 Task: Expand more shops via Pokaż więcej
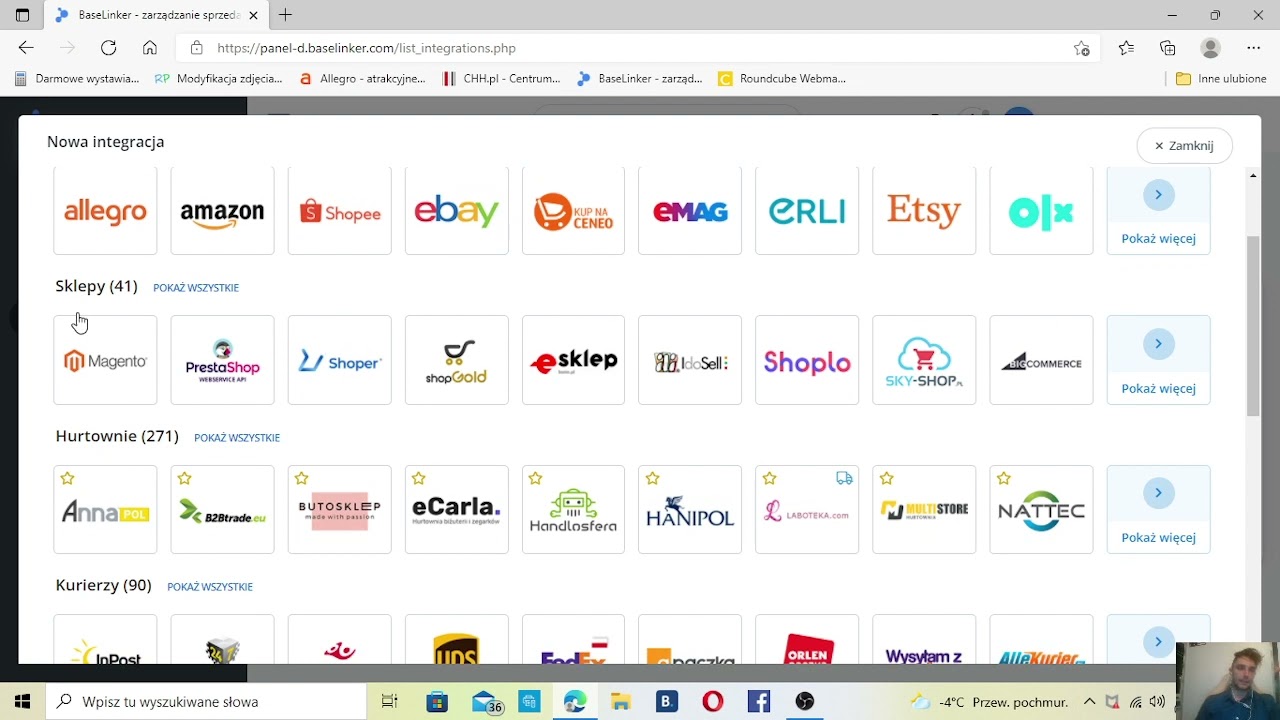(x=1158, y=360)
